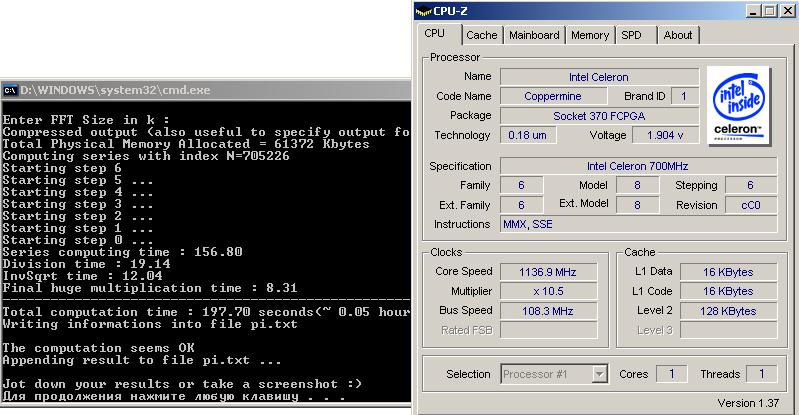Click the Intel Inside Celeron logo

739,106
